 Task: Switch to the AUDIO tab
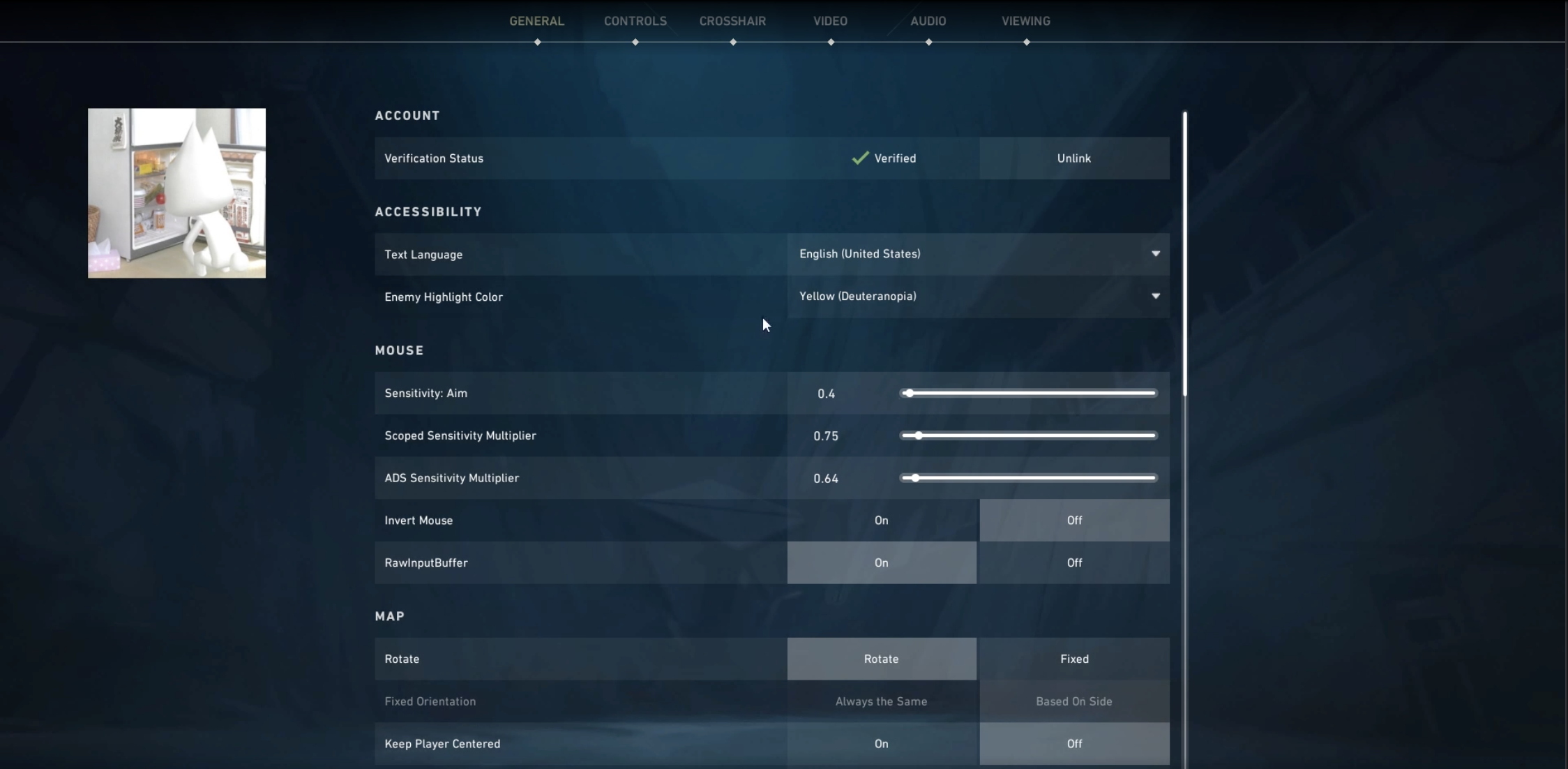coord(928,21)
